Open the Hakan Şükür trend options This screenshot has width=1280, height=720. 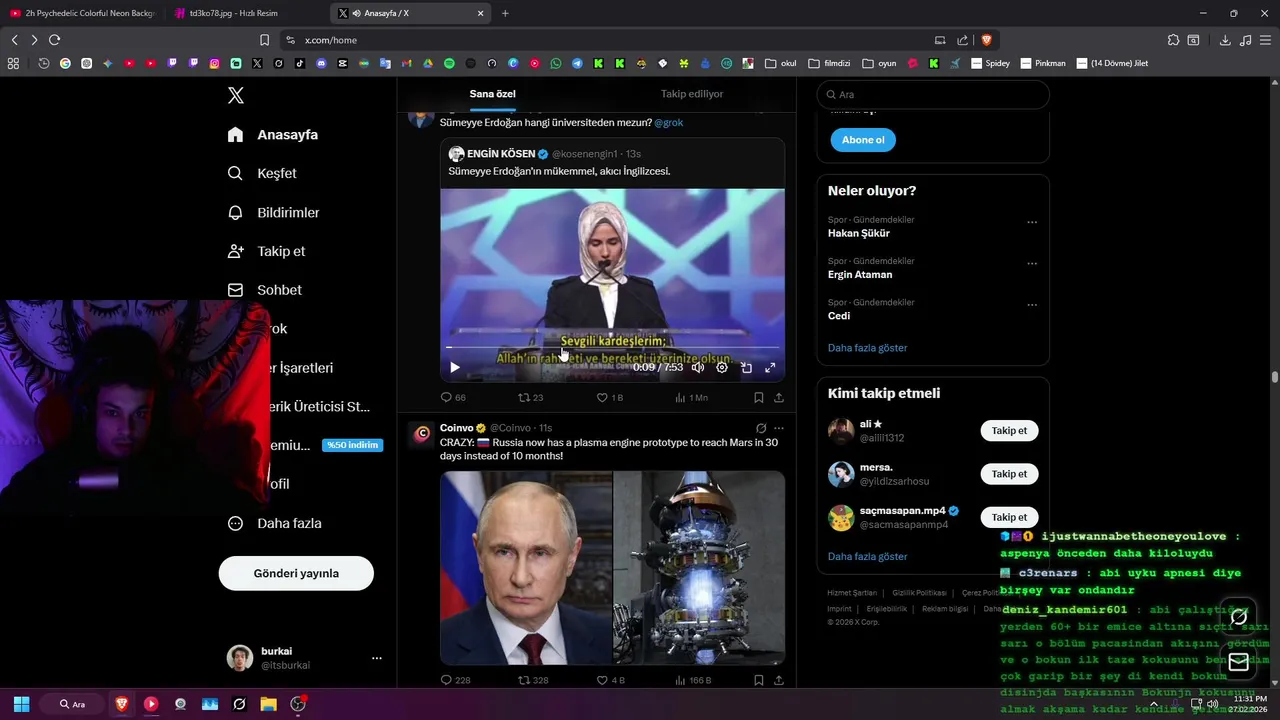point(1032,222)
